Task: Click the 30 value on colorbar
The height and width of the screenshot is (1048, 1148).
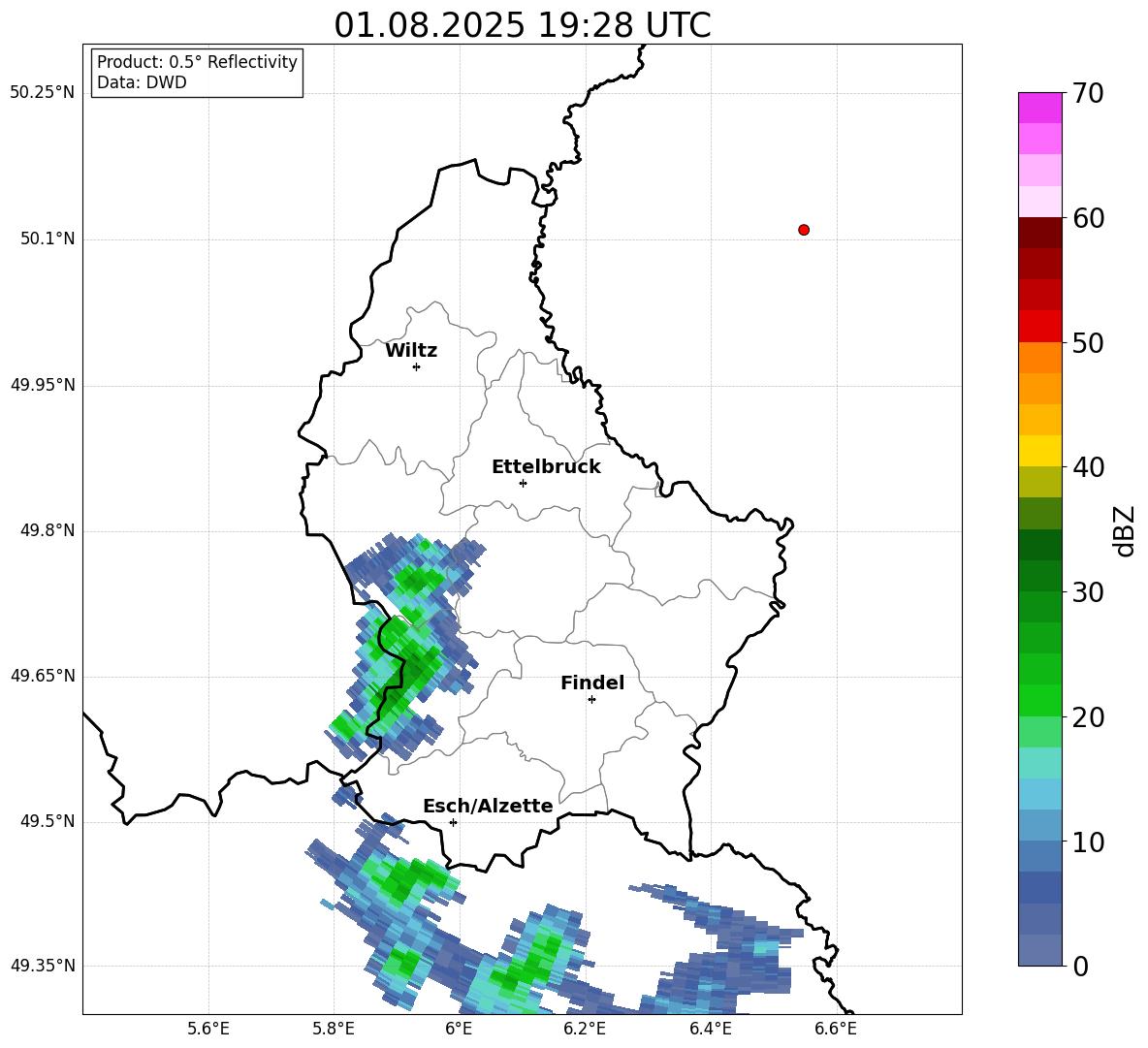Action: click(1088, 592)
